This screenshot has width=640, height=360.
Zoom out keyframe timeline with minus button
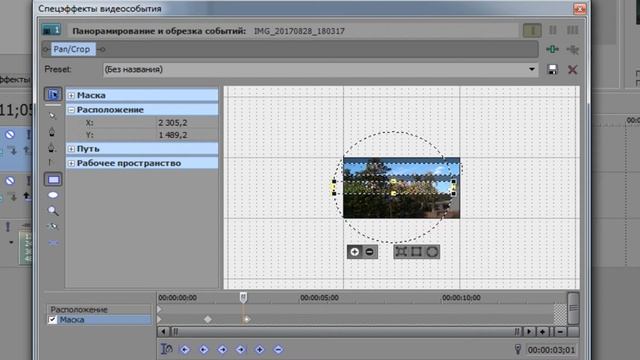(560, 332)
